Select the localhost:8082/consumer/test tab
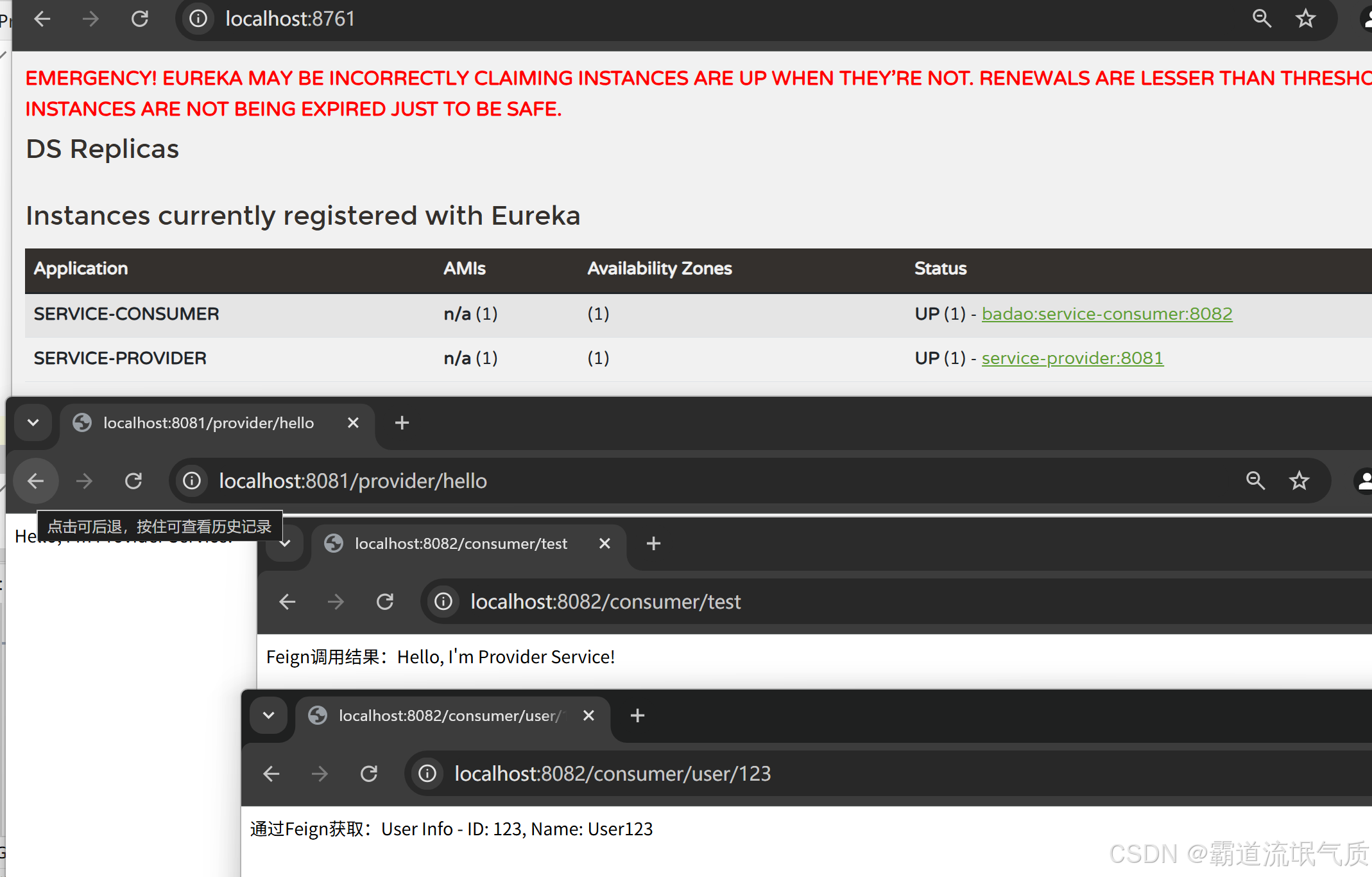The width and height of the screenshot is (1372, 877). 461,544
